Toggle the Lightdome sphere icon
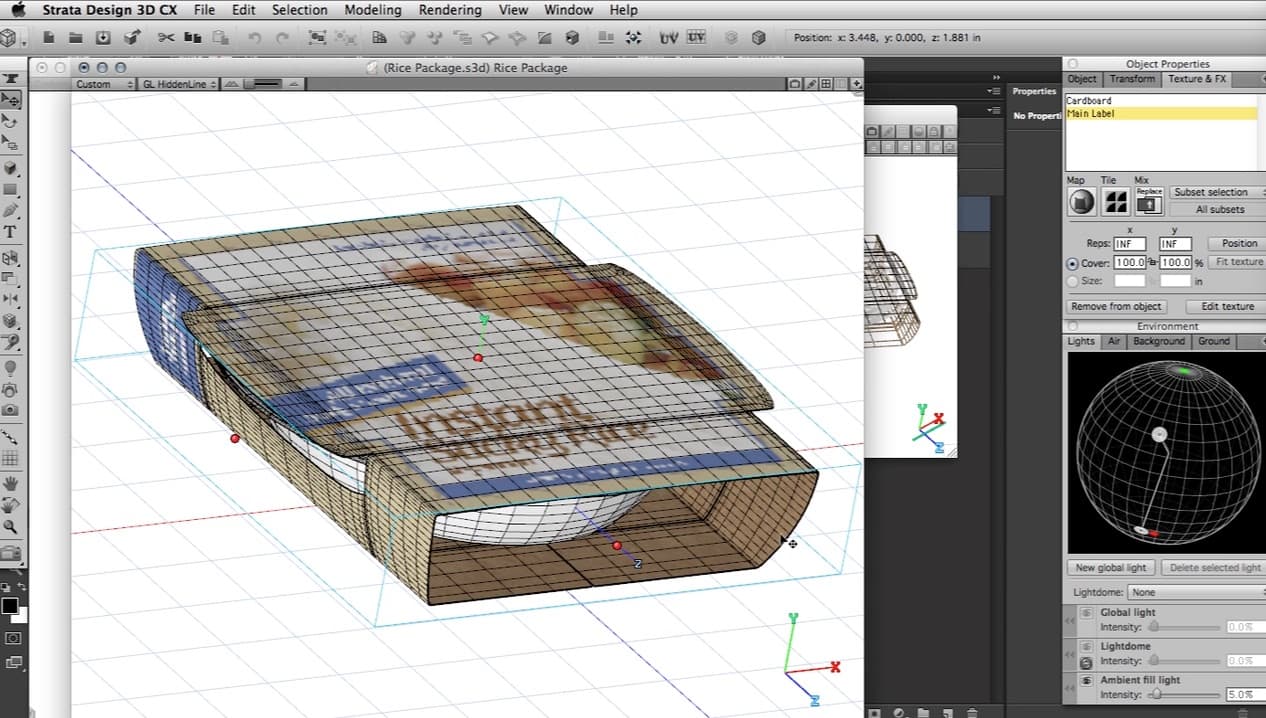The width and height of the screenshot is (1266, 718). [x=1086, y=662]
